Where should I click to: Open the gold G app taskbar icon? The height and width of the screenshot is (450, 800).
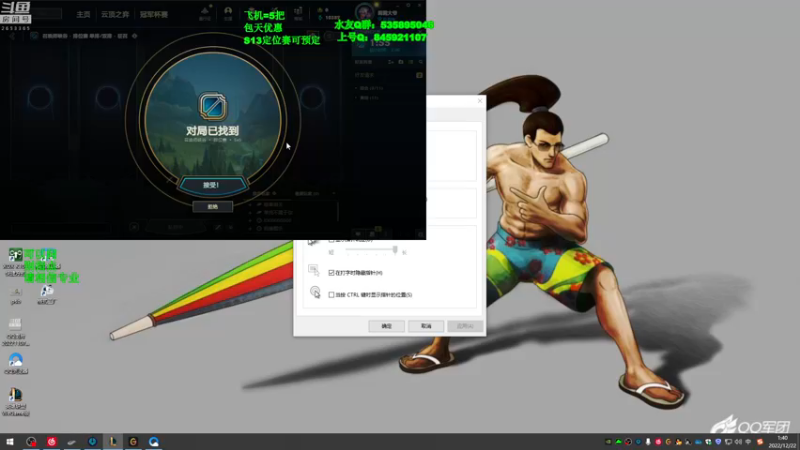[133, 441]
